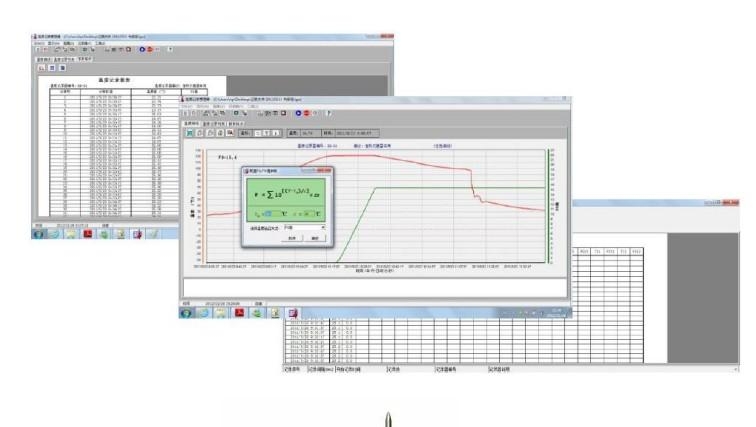Click the third sub-toolbar icon in report window

pyautogui.click(x=62, y=68)
